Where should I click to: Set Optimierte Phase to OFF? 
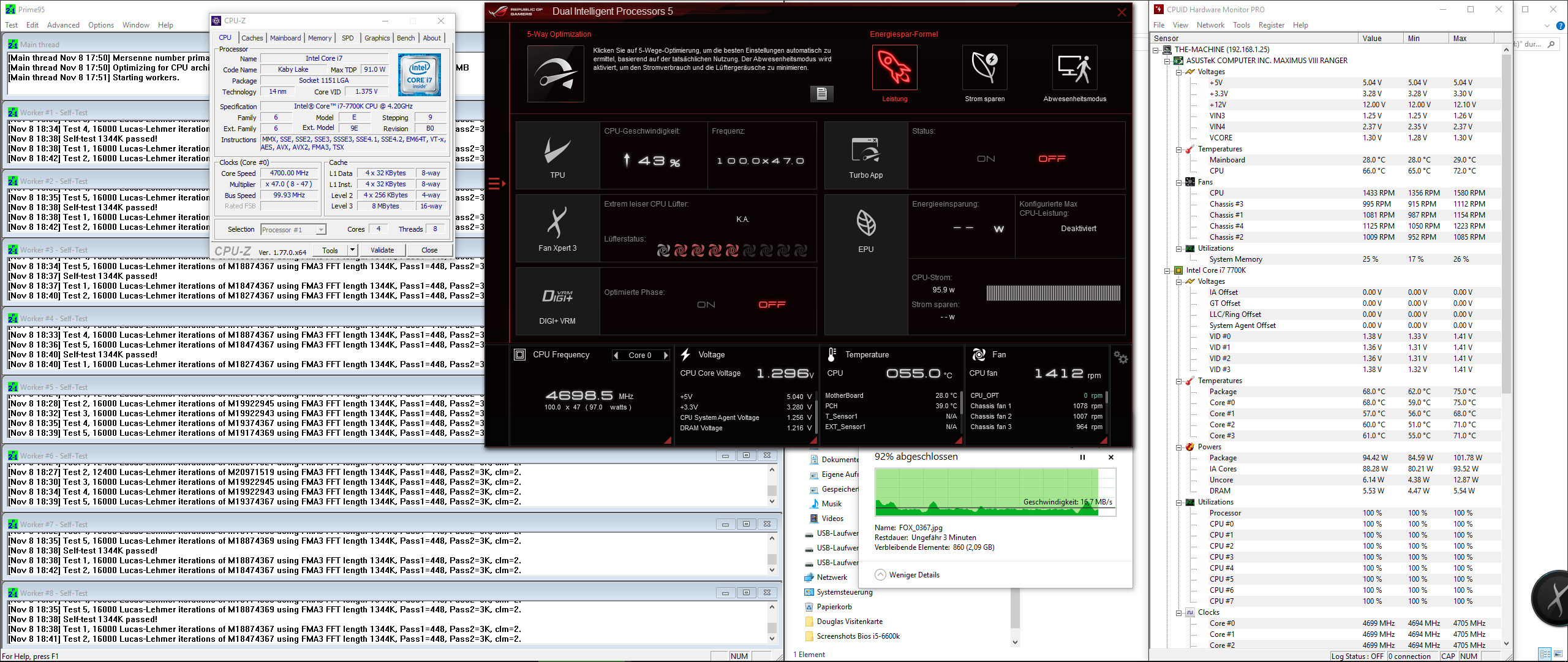pyautogui.click(x=772, y=305)
